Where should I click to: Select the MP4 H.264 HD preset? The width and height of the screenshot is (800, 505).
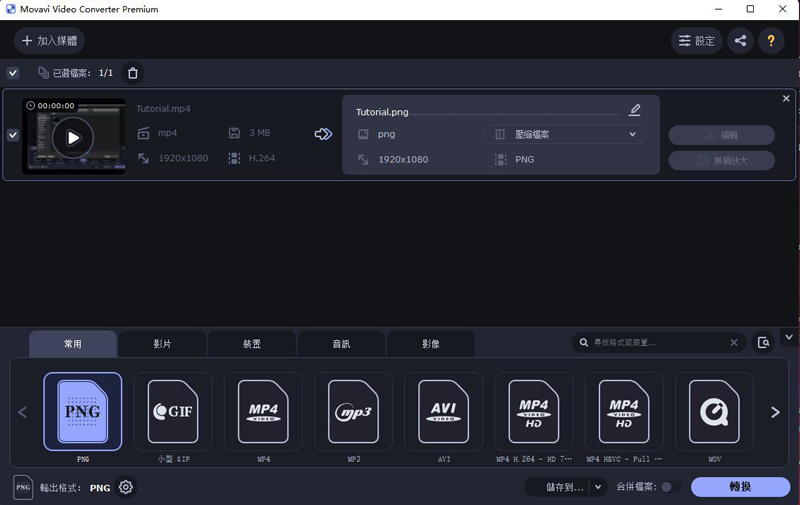coord(534,412)
